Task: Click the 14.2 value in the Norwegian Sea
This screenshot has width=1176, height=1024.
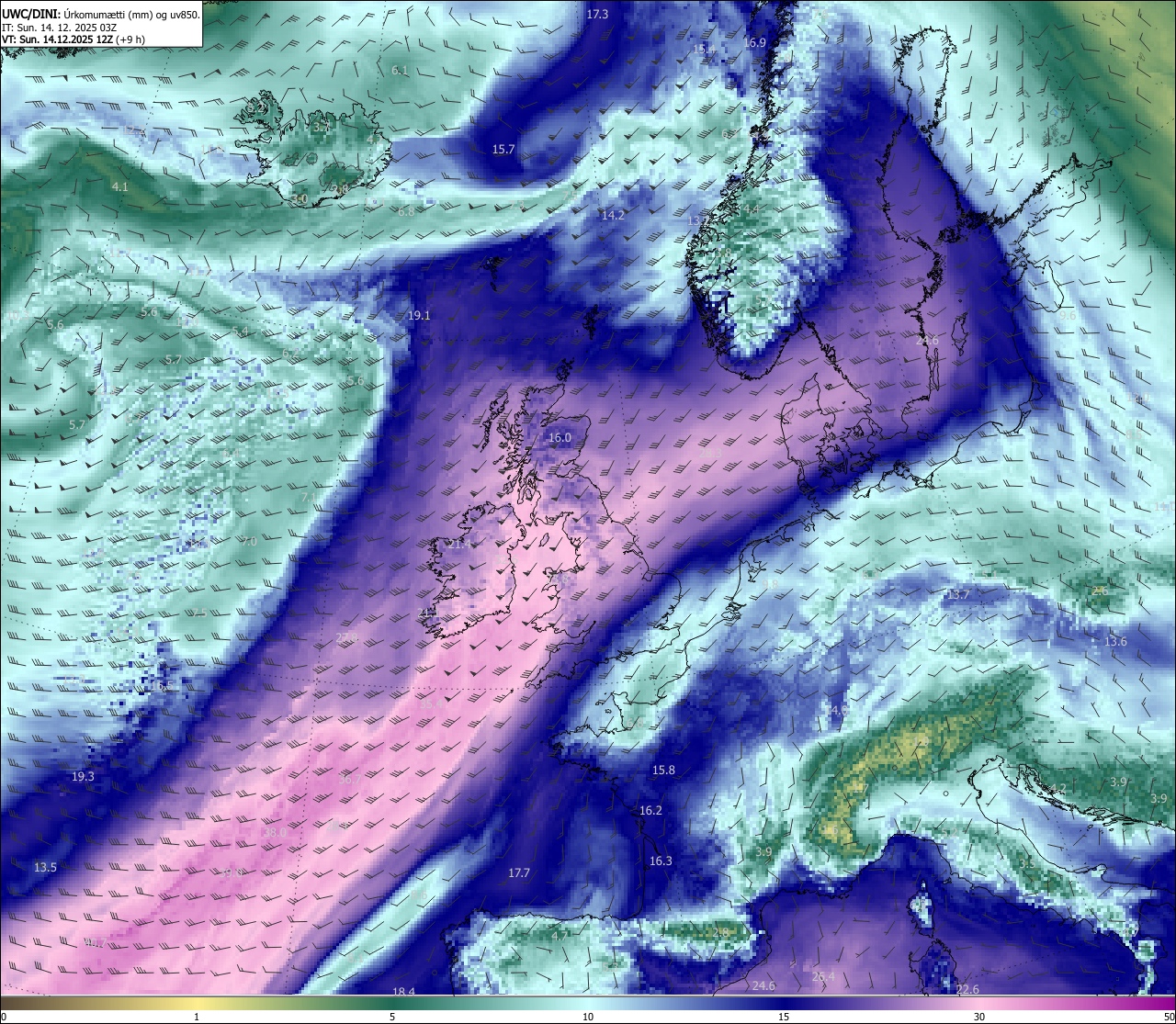Action: 613,215
